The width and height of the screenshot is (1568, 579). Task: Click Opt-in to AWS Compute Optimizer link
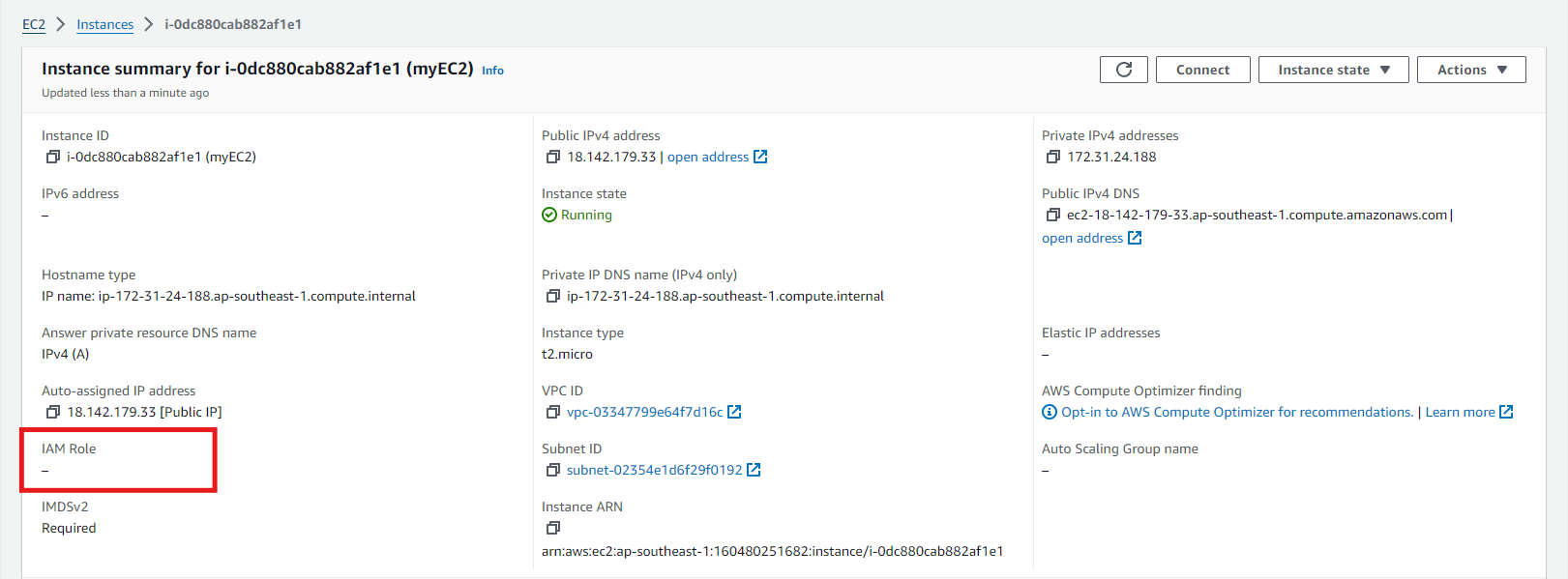(1236, 412)
